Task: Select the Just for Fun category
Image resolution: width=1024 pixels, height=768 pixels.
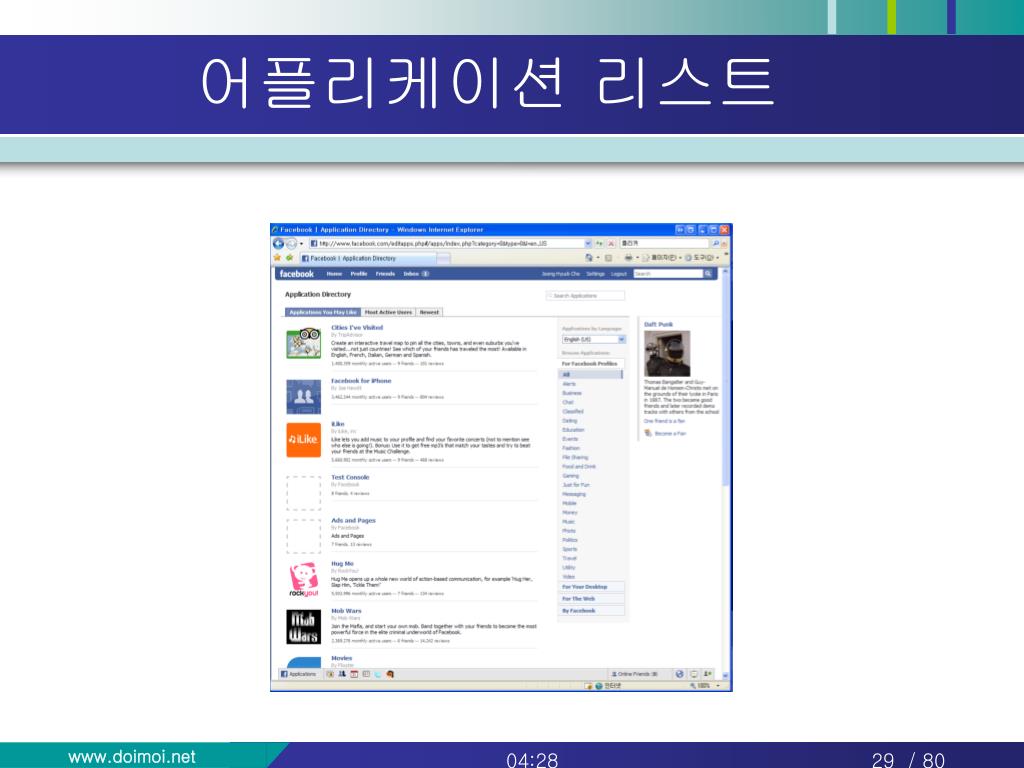Action: 576,485
